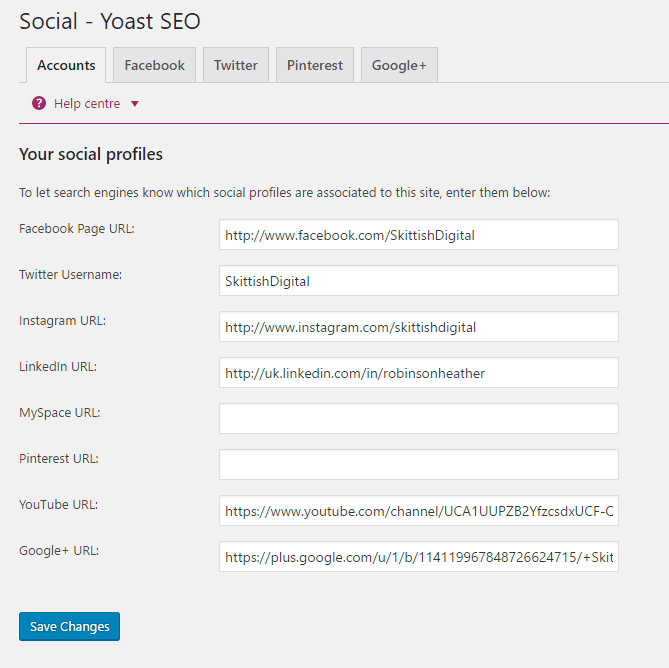Click the Google+ URL text field
Image resolution: width=669 pixels, height=668 pixels.
419,557
